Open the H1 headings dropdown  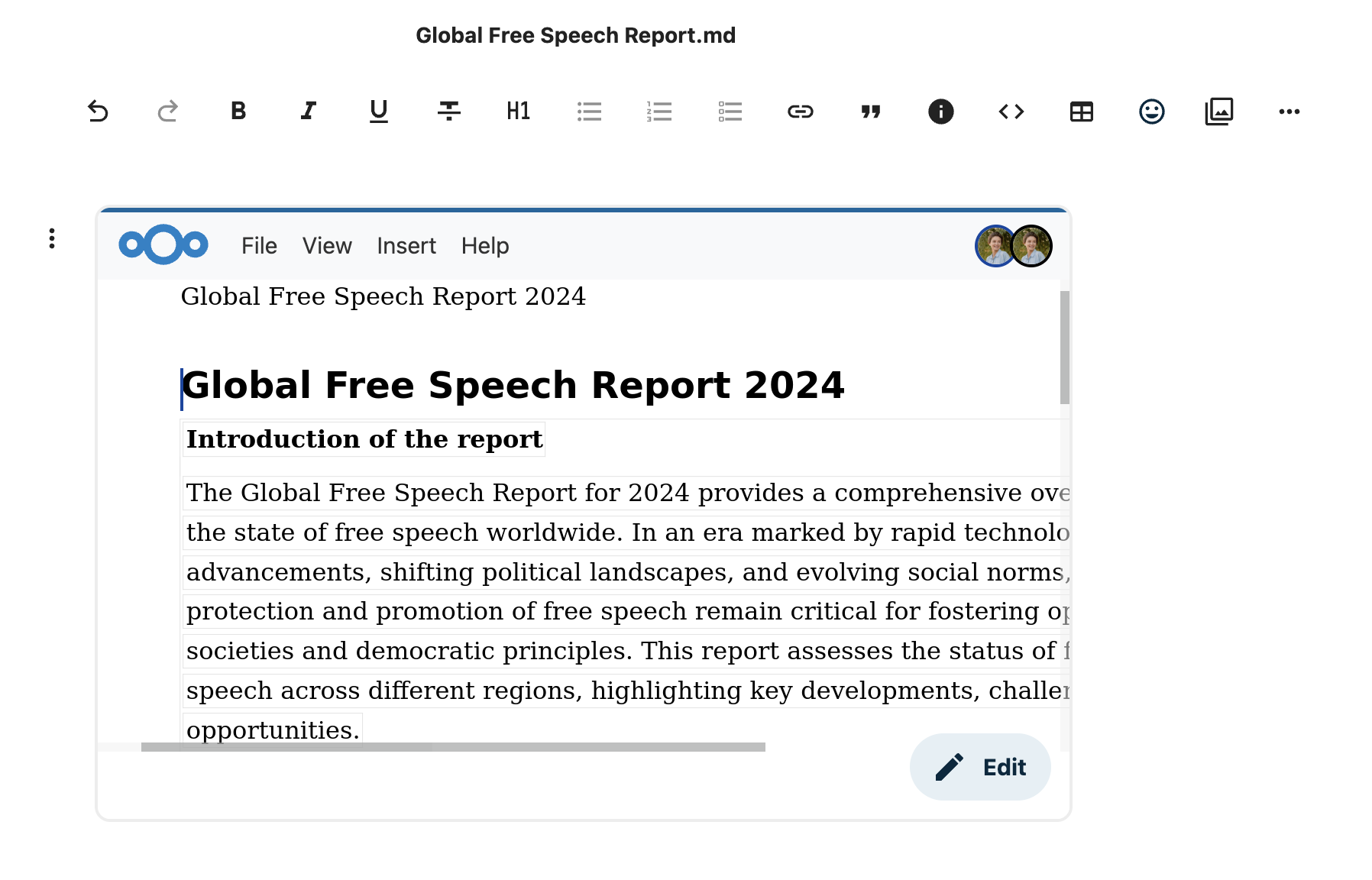[x=519, y=112]
